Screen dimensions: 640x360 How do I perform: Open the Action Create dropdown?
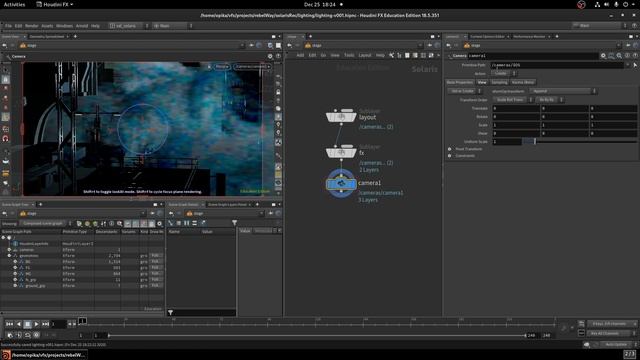(503, 74)
